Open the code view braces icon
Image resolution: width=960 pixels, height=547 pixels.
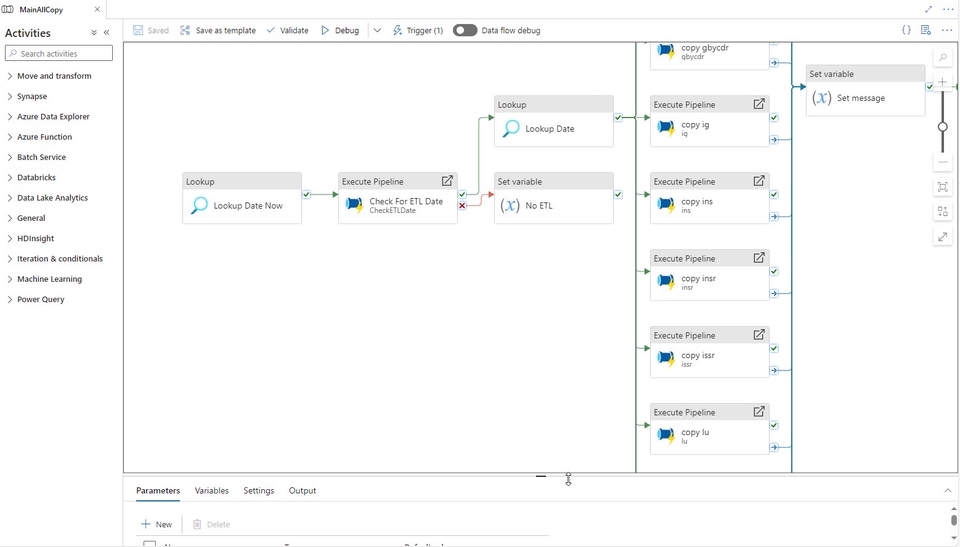point(906,30)
